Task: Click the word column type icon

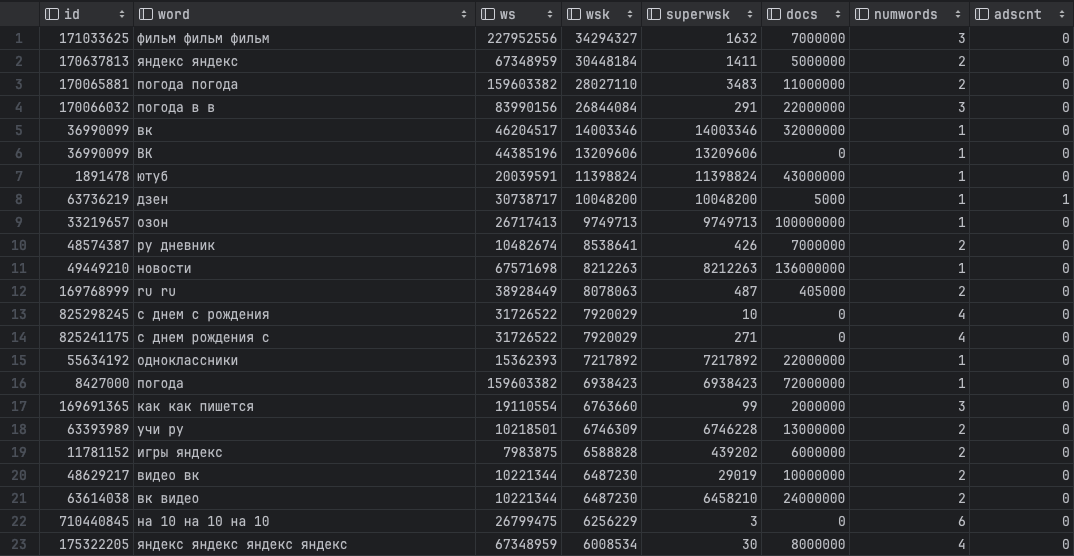Action: click(145, 14)
